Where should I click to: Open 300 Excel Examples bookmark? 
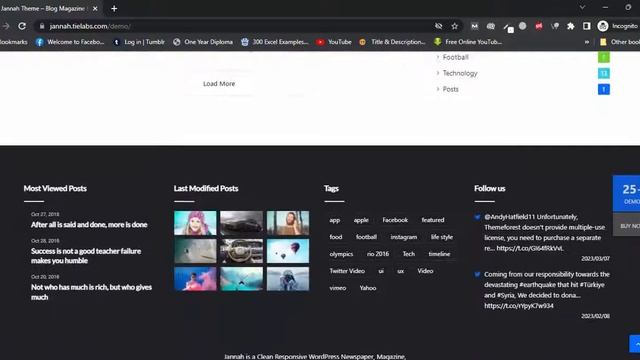point(275,42)
